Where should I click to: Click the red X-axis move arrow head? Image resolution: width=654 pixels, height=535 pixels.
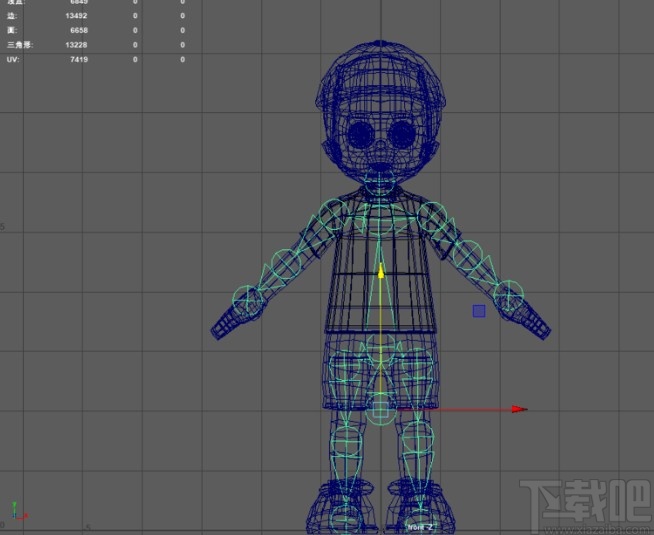click(x=520, y=409)
